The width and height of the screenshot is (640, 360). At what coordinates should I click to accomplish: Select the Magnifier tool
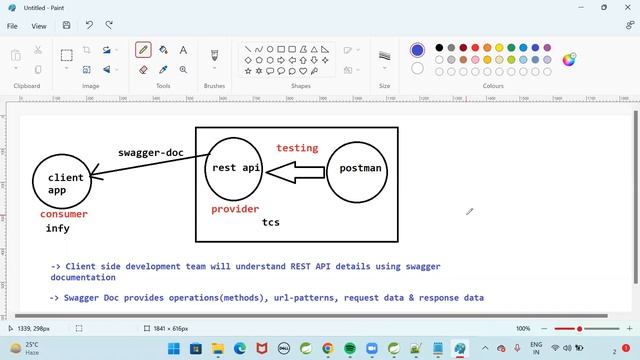[x=183, y=70]
